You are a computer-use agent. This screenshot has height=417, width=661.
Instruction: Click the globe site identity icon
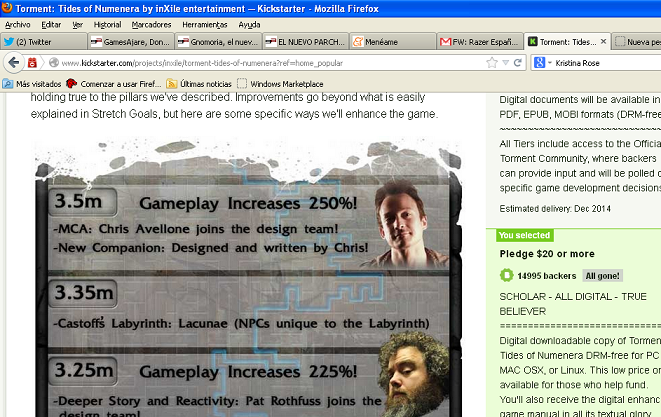click(54, 63)
